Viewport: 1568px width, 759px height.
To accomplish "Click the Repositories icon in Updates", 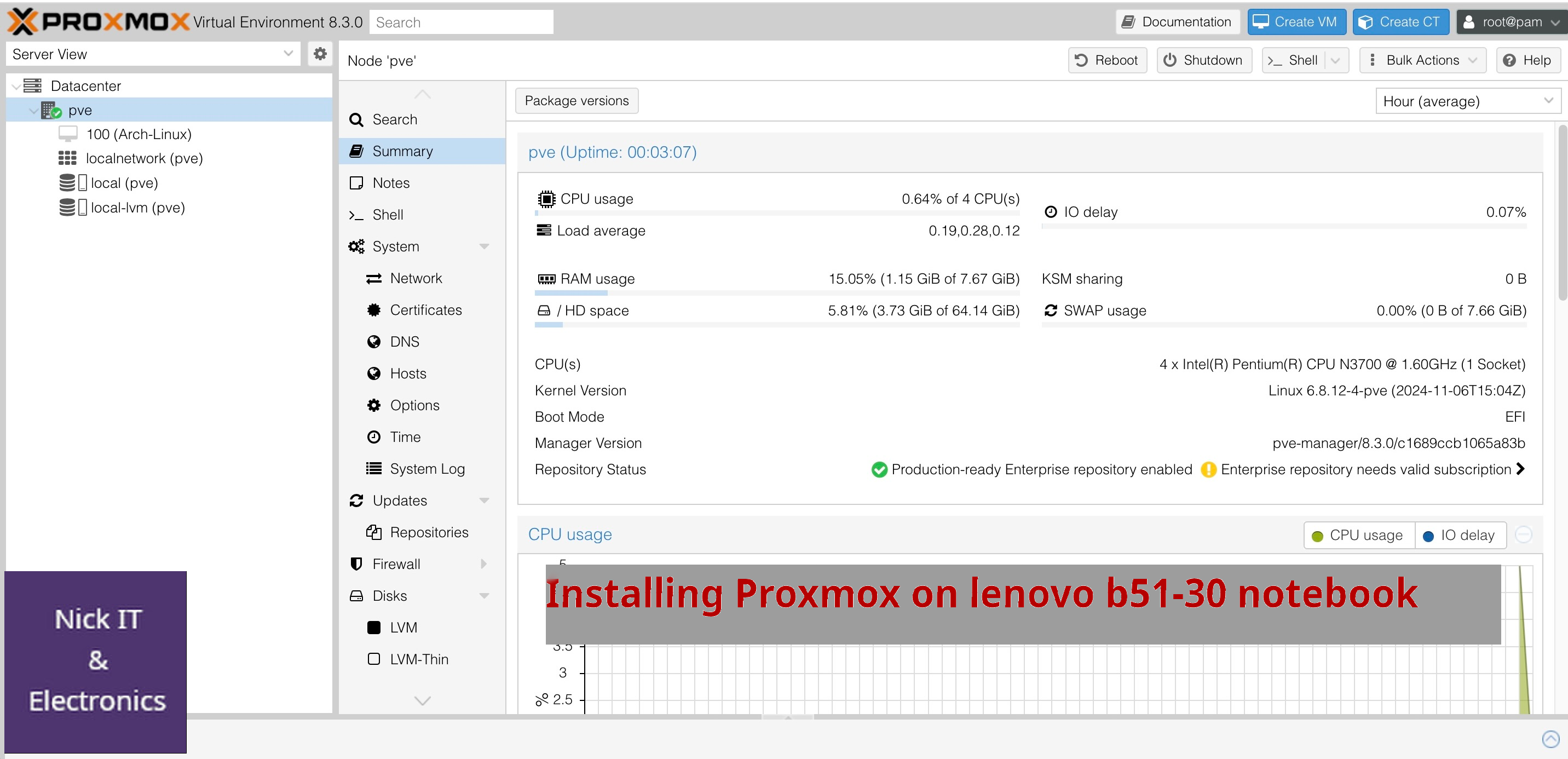I will (373, 532).
